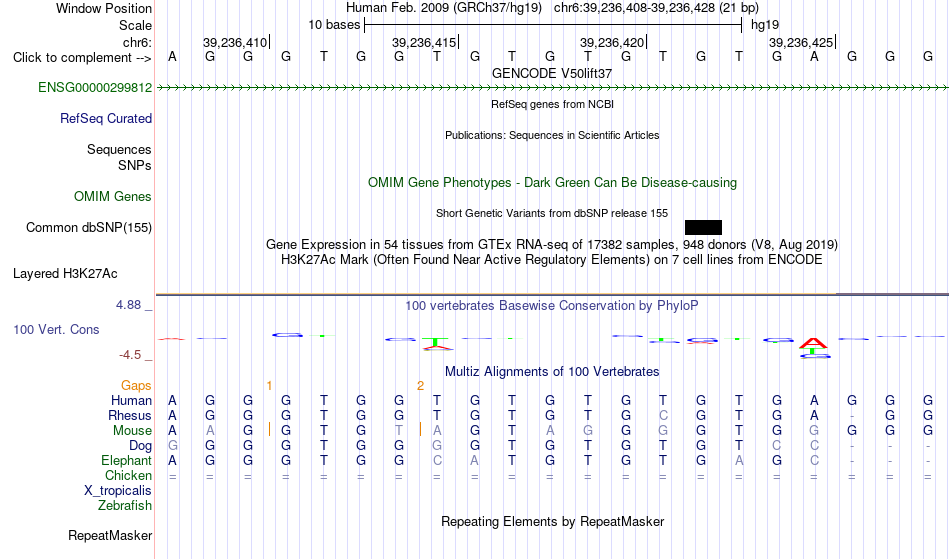Click 'Click to complement -->' label
Screen dimensions: 950x559
click(x=82, y=58)
